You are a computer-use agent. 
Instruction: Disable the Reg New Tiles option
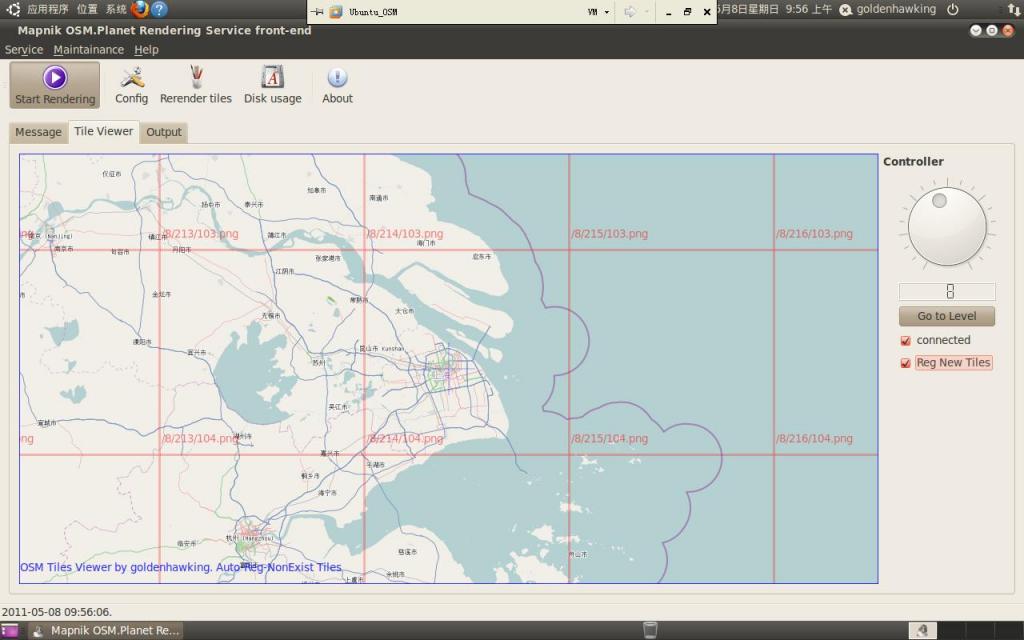coord(907,363)
